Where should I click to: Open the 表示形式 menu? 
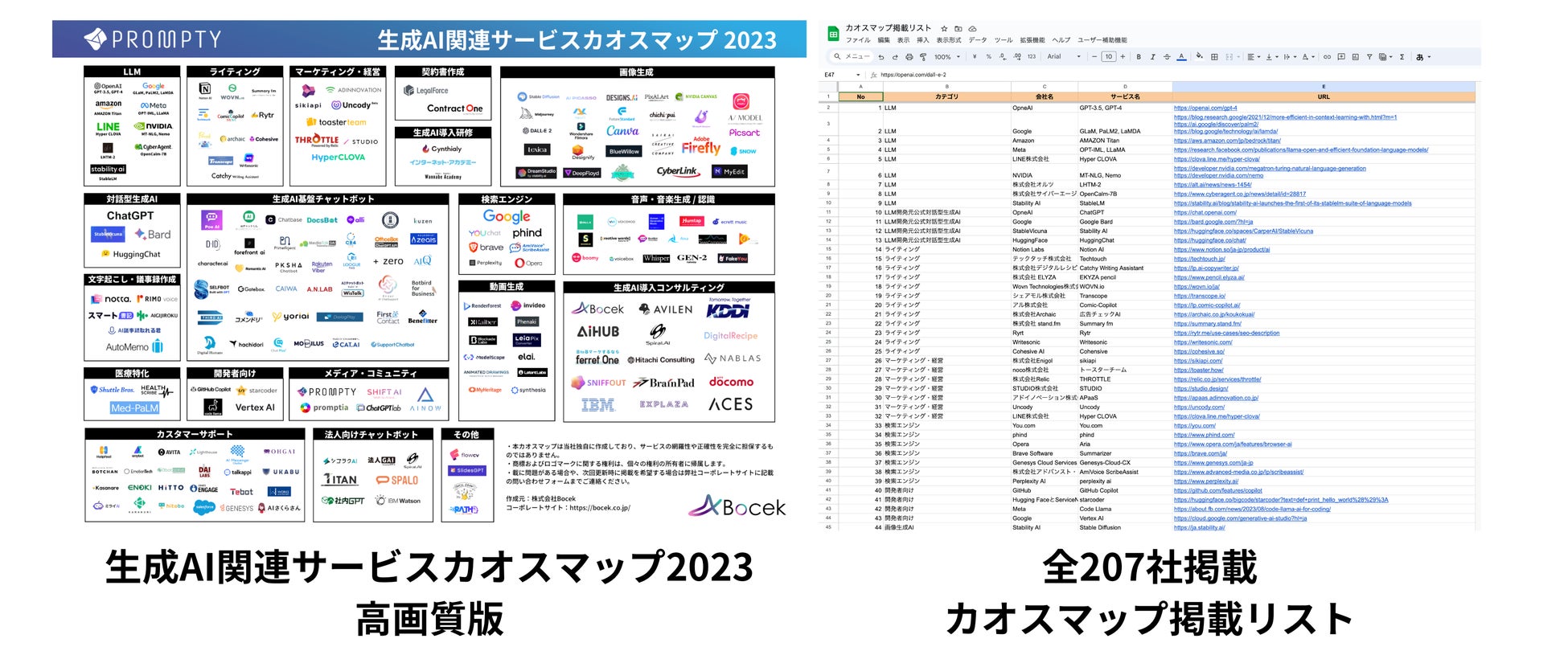tap(949, 40)
